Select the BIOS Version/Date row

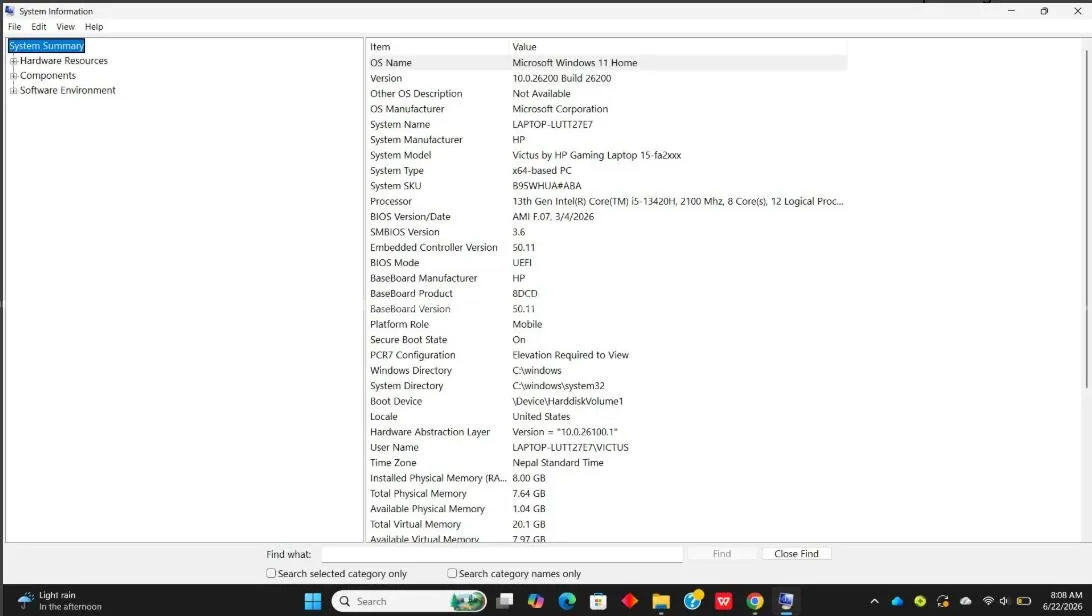[x=607, y=216]
